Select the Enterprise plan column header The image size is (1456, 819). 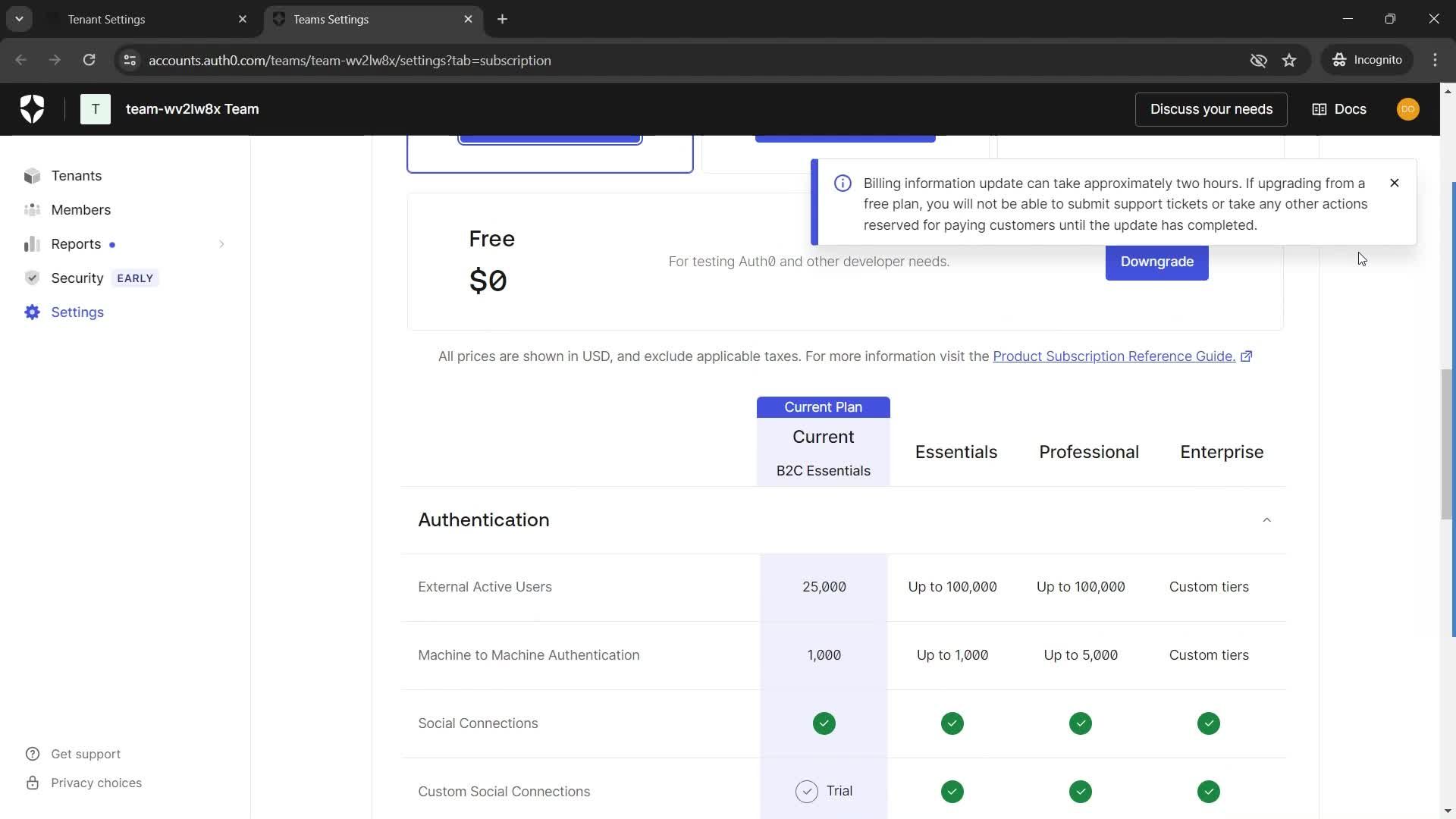pyautogui.click(x=1222, y=452)
